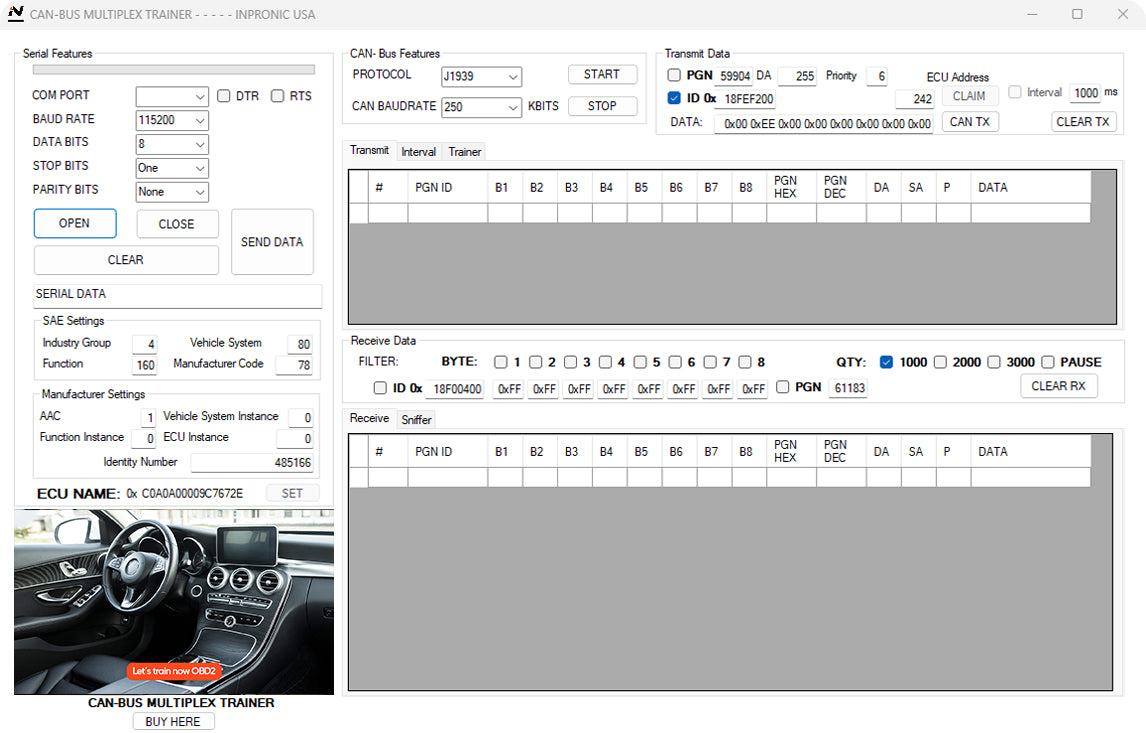
Task: Click the BUY HERE button
Action: 172,721
